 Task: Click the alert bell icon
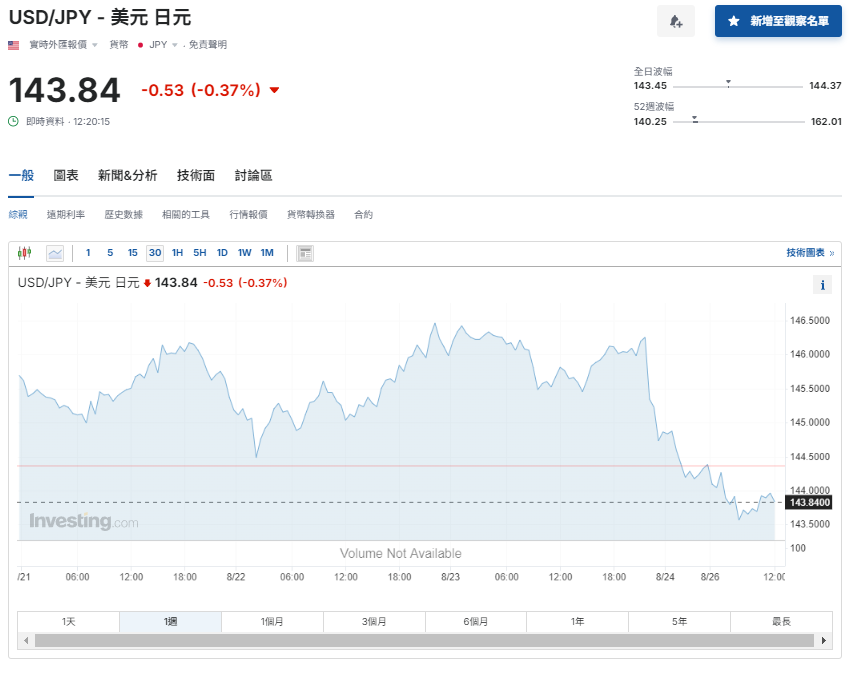point(676,21)
